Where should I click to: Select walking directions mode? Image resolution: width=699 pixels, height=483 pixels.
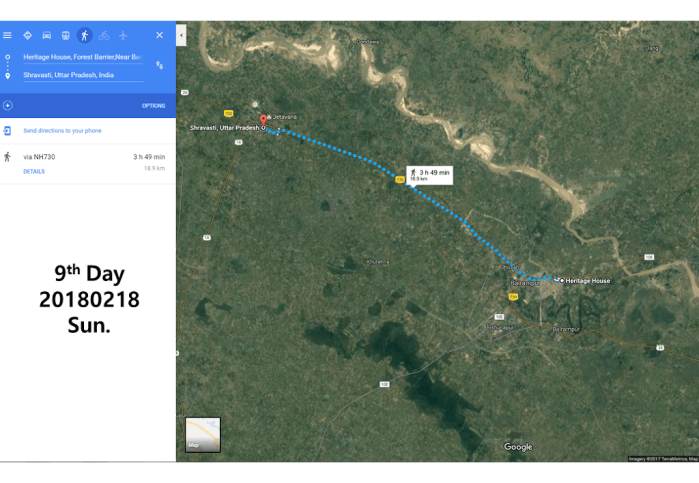point(85,35)
